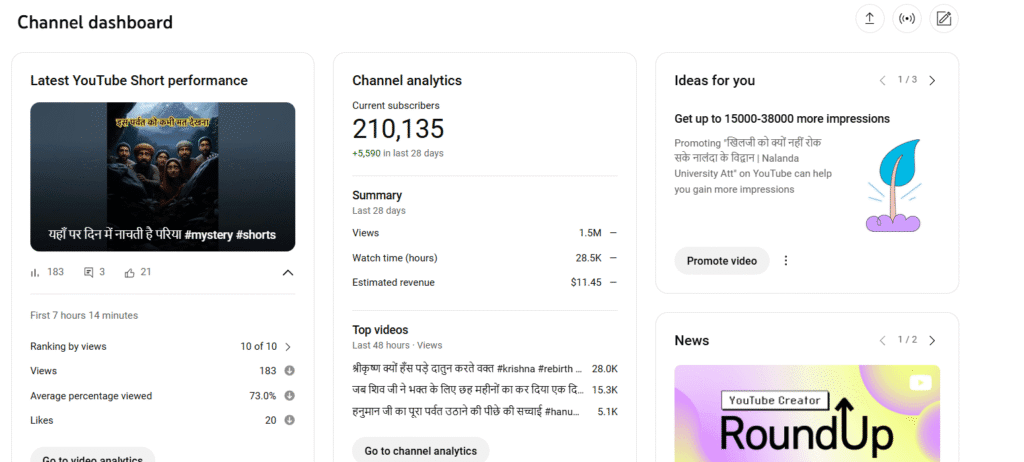Open the create post pencil icon

[943, 19]
